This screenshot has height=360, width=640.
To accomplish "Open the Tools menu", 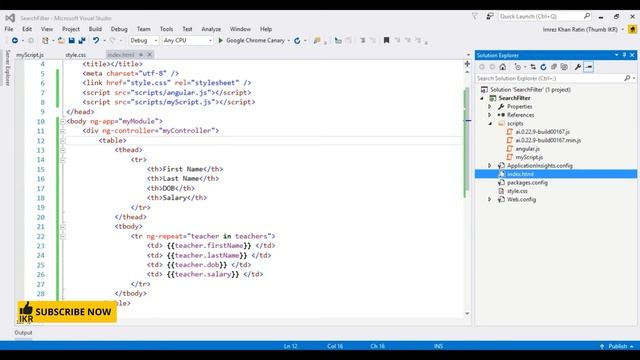I will (x=166, y=29).
